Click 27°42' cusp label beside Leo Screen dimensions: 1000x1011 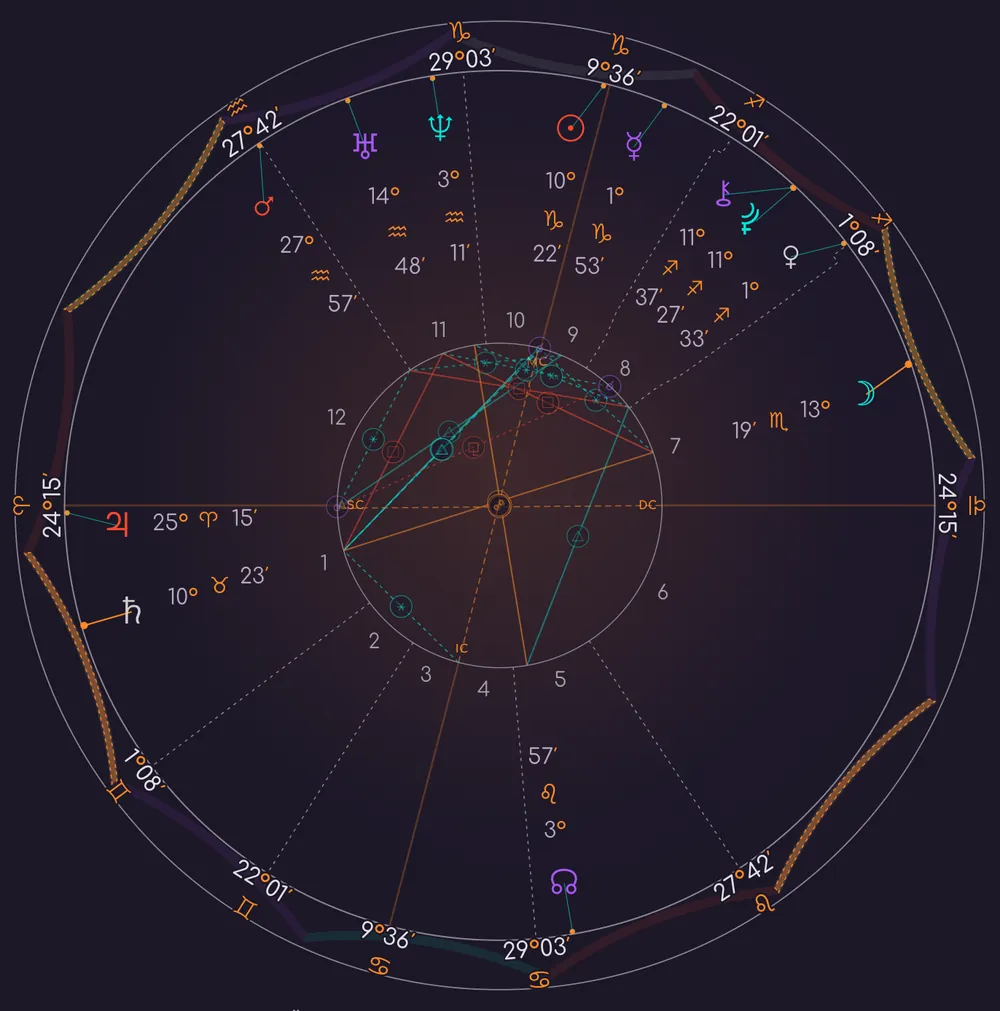pos(743,876)
